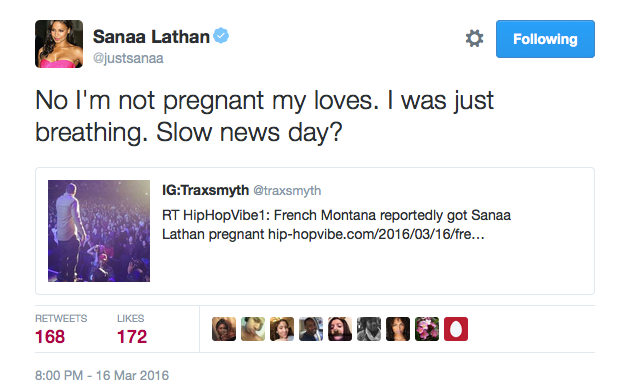Open the @justsanaa handle link

pyautogui.click(x=128, y=58)
